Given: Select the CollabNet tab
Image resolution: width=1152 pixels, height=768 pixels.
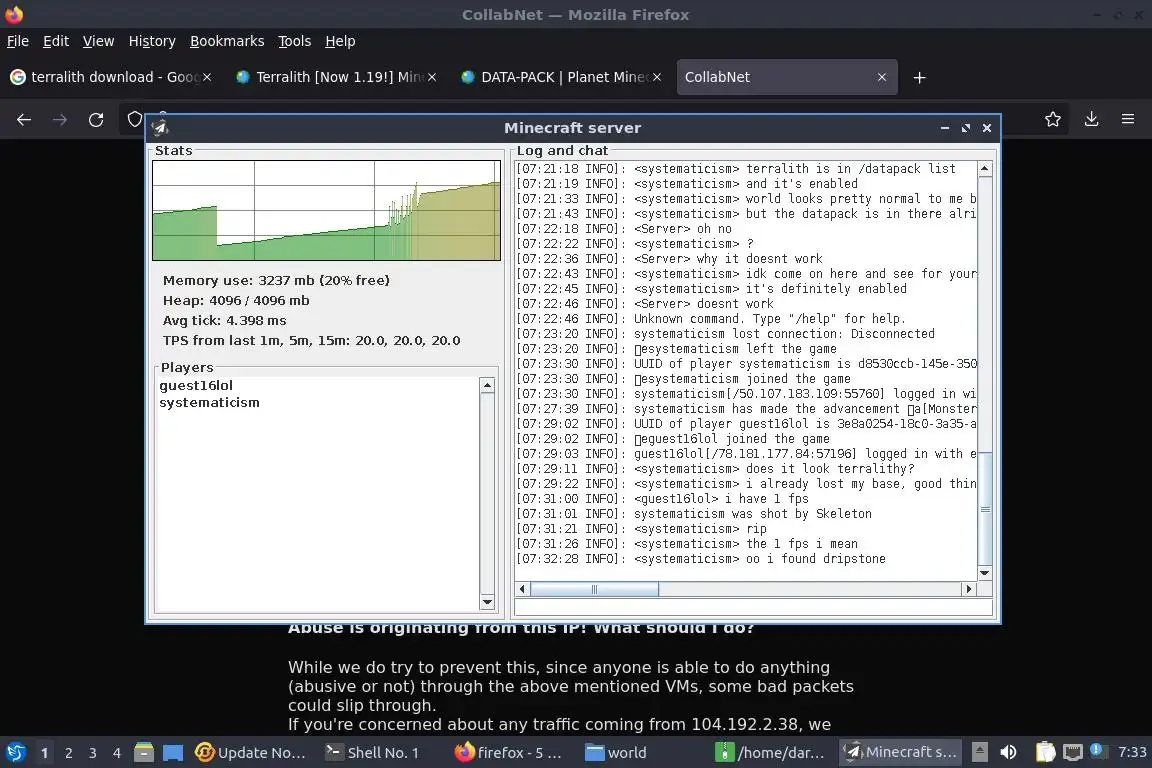Looking at the screenshot, I should click(x=786, y=77).
